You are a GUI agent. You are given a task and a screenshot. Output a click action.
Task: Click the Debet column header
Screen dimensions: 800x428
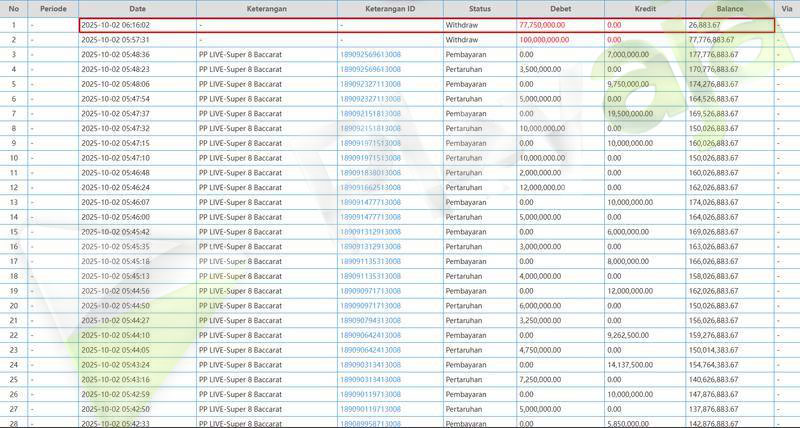pyautogui.click(x=559, y=8)
